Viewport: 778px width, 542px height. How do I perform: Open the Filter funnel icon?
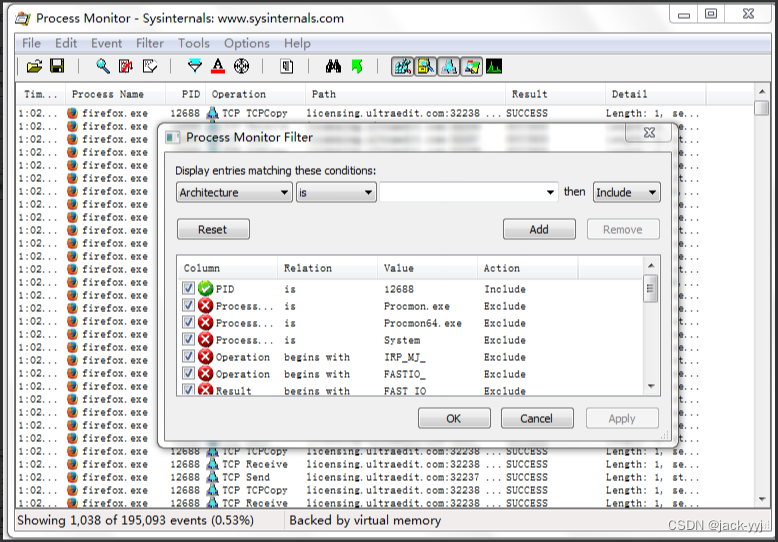(194, 66)
